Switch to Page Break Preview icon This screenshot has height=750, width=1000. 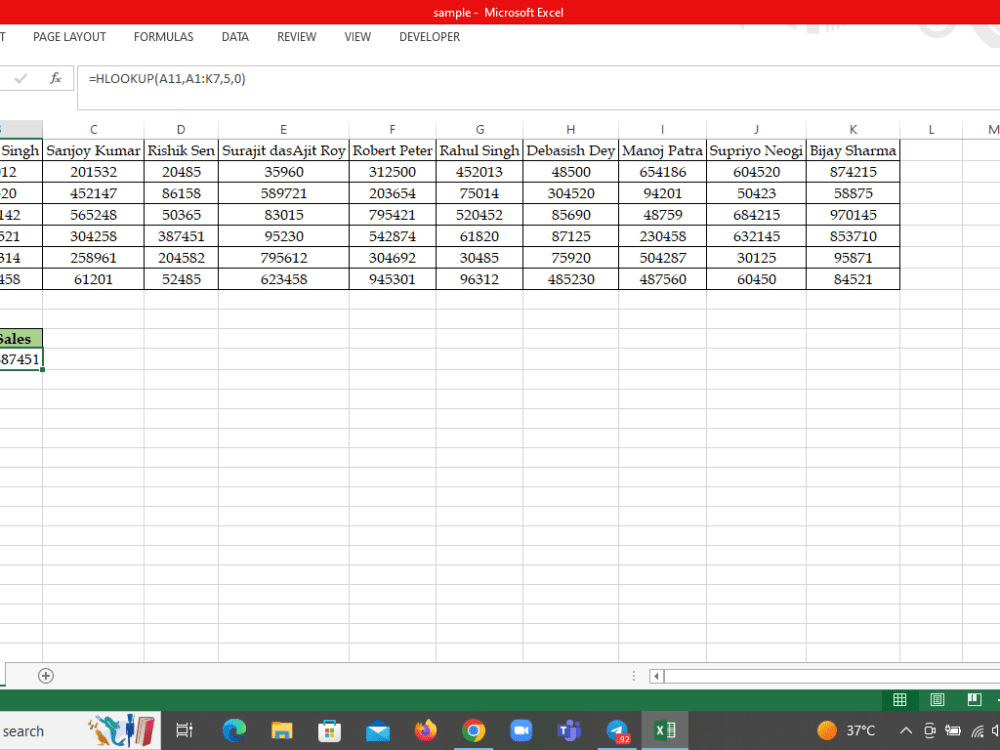click(x=974, y=700)
